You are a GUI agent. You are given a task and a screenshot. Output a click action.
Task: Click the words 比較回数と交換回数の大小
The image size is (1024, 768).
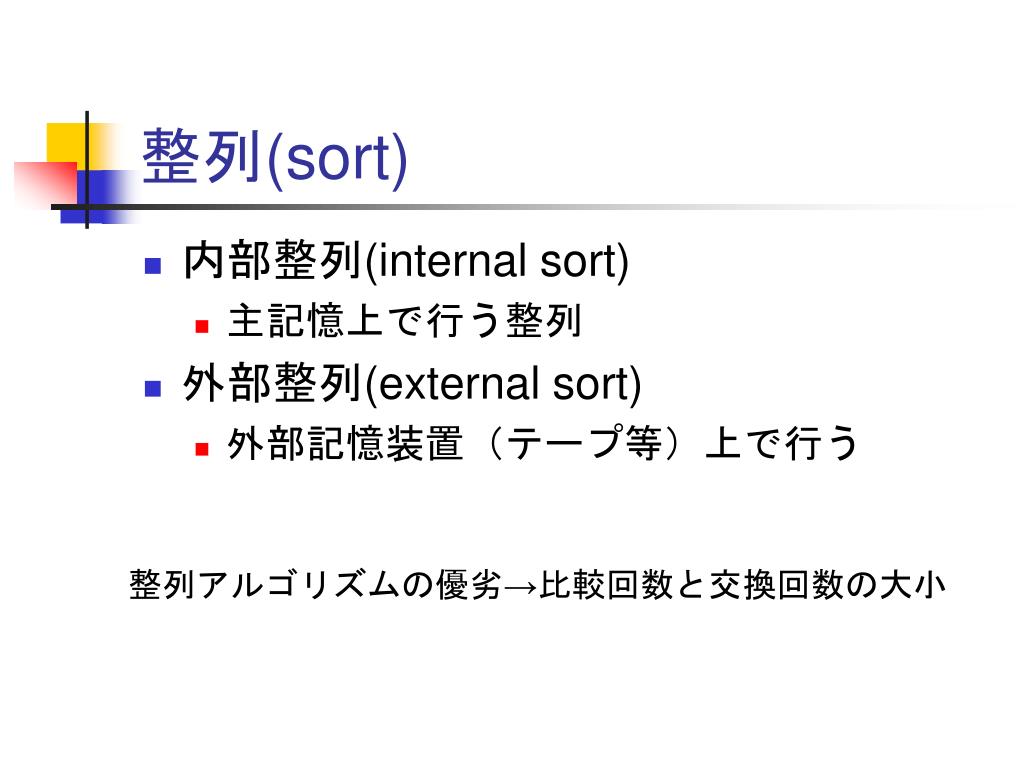coord(743,584)
